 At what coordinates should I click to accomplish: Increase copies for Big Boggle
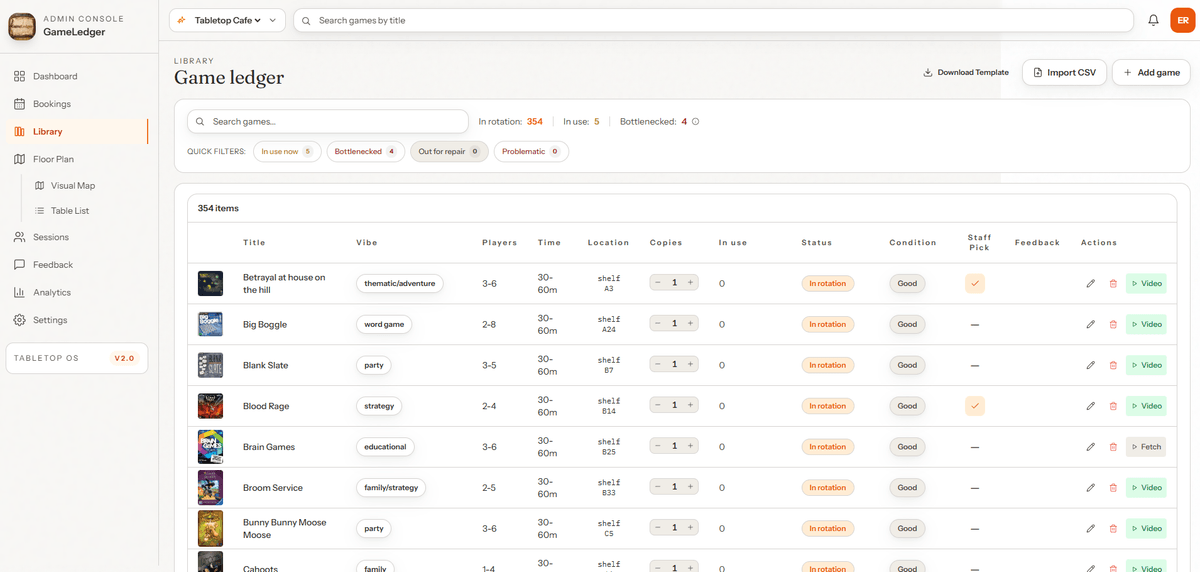(690, 324)
